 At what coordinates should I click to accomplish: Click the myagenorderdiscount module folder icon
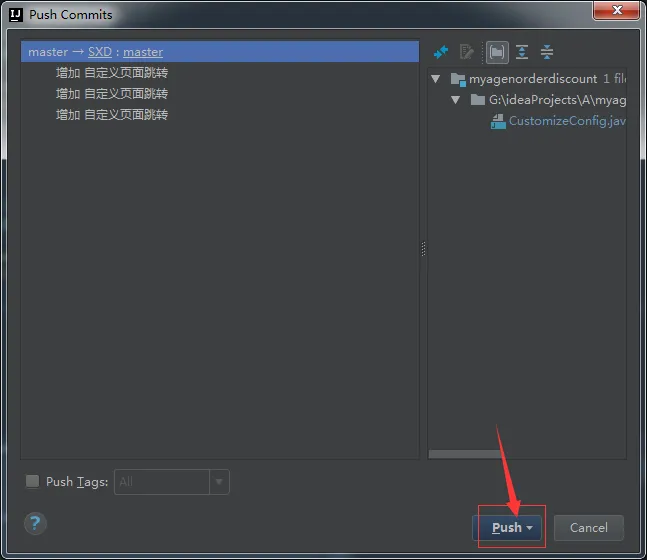point(458,79)
